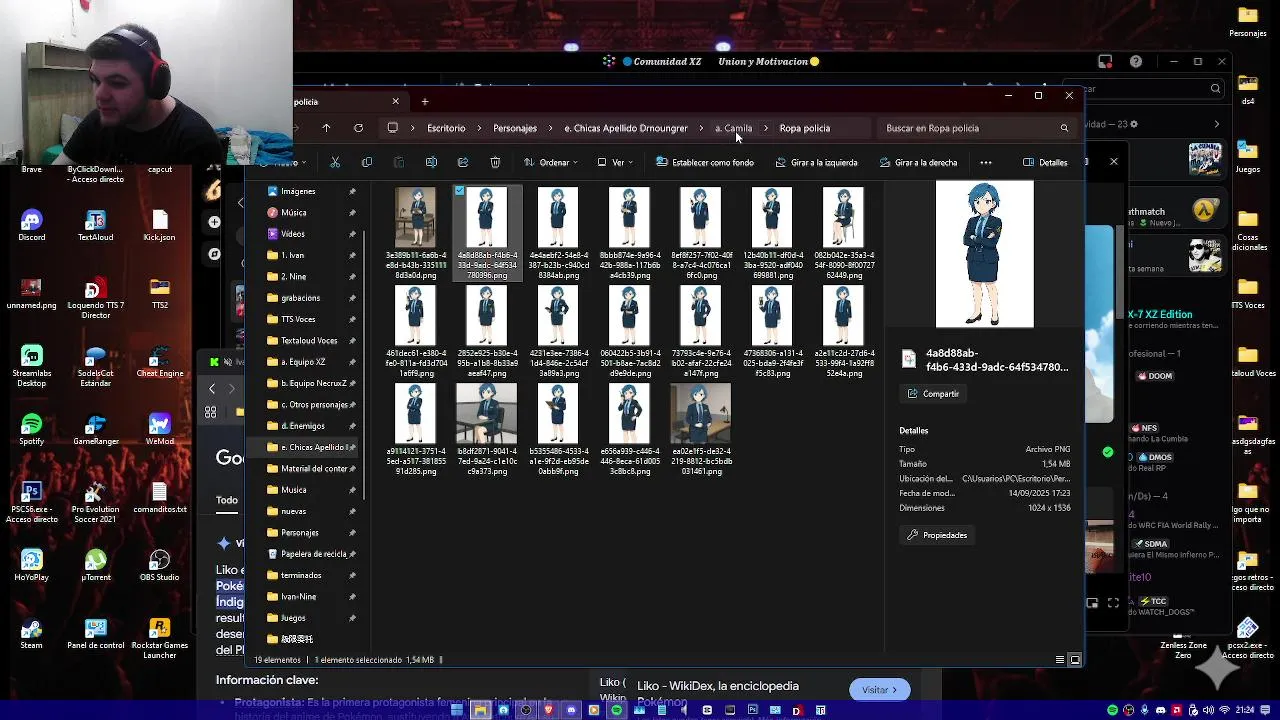1280x720 pixels.
Task: Open d. Enemigos folder in sidebar
Action: point(303,426)
